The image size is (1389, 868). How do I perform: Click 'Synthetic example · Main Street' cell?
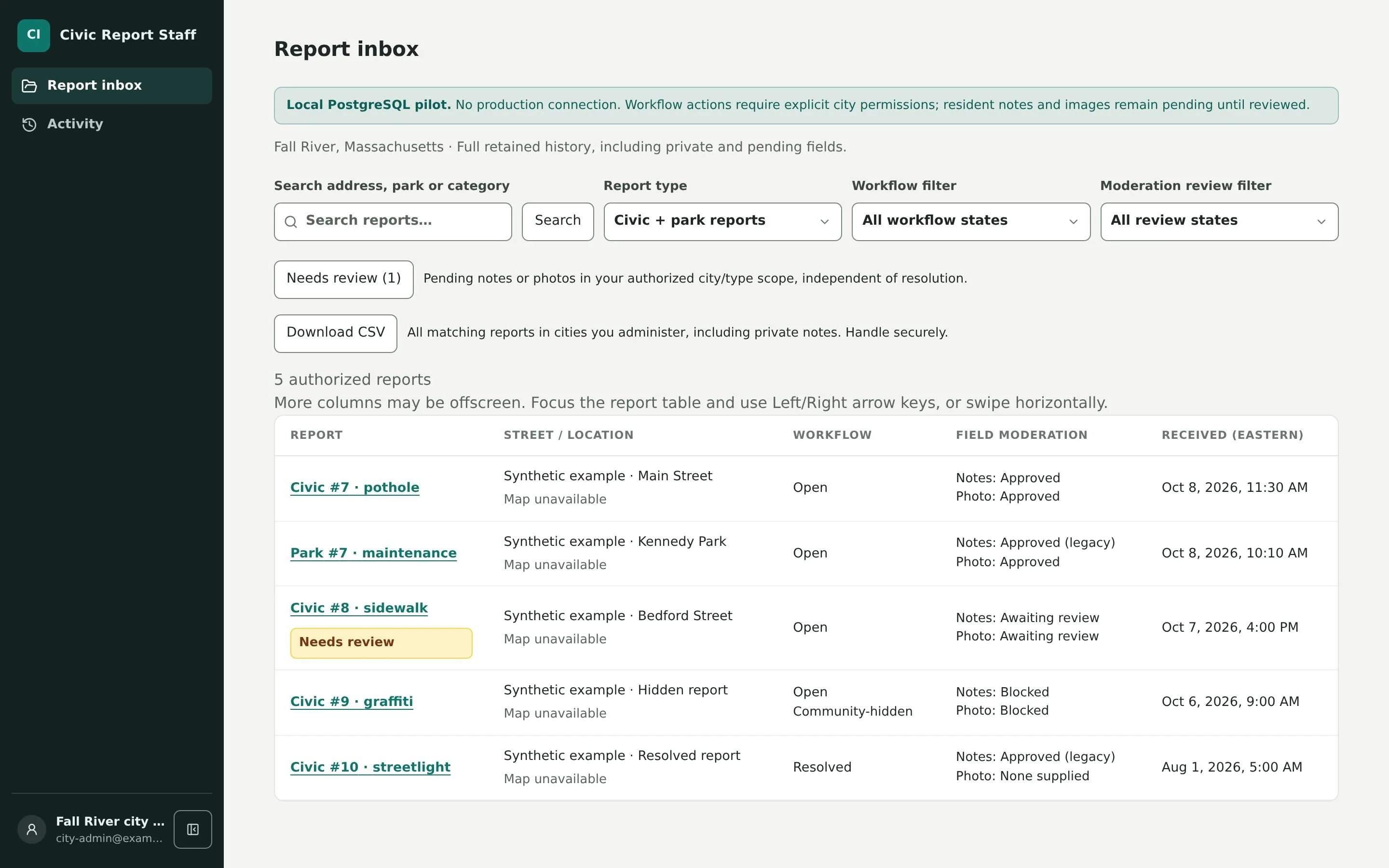click(x=608, y=476)
